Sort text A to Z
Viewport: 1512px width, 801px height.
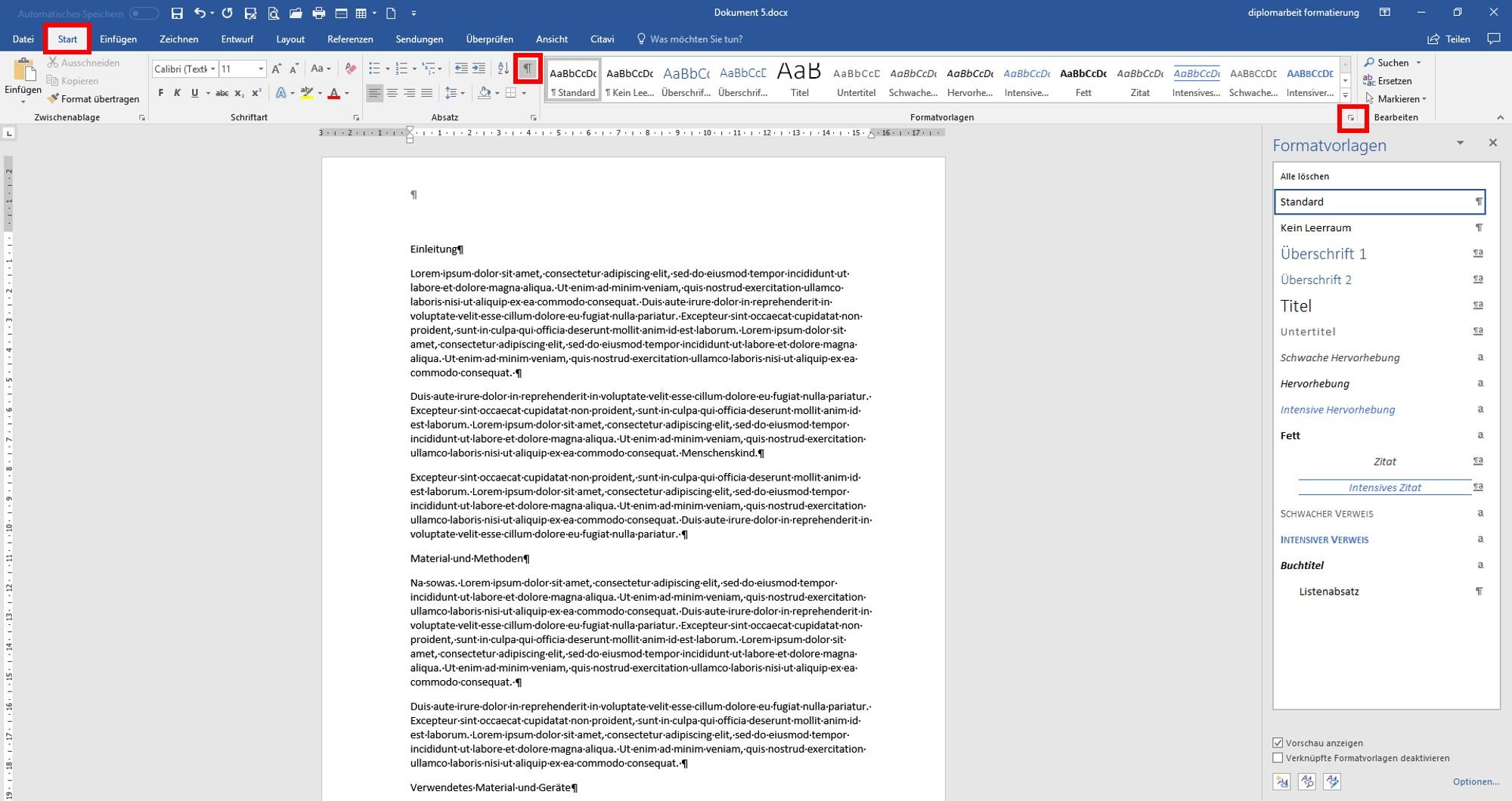coord(503,69)
